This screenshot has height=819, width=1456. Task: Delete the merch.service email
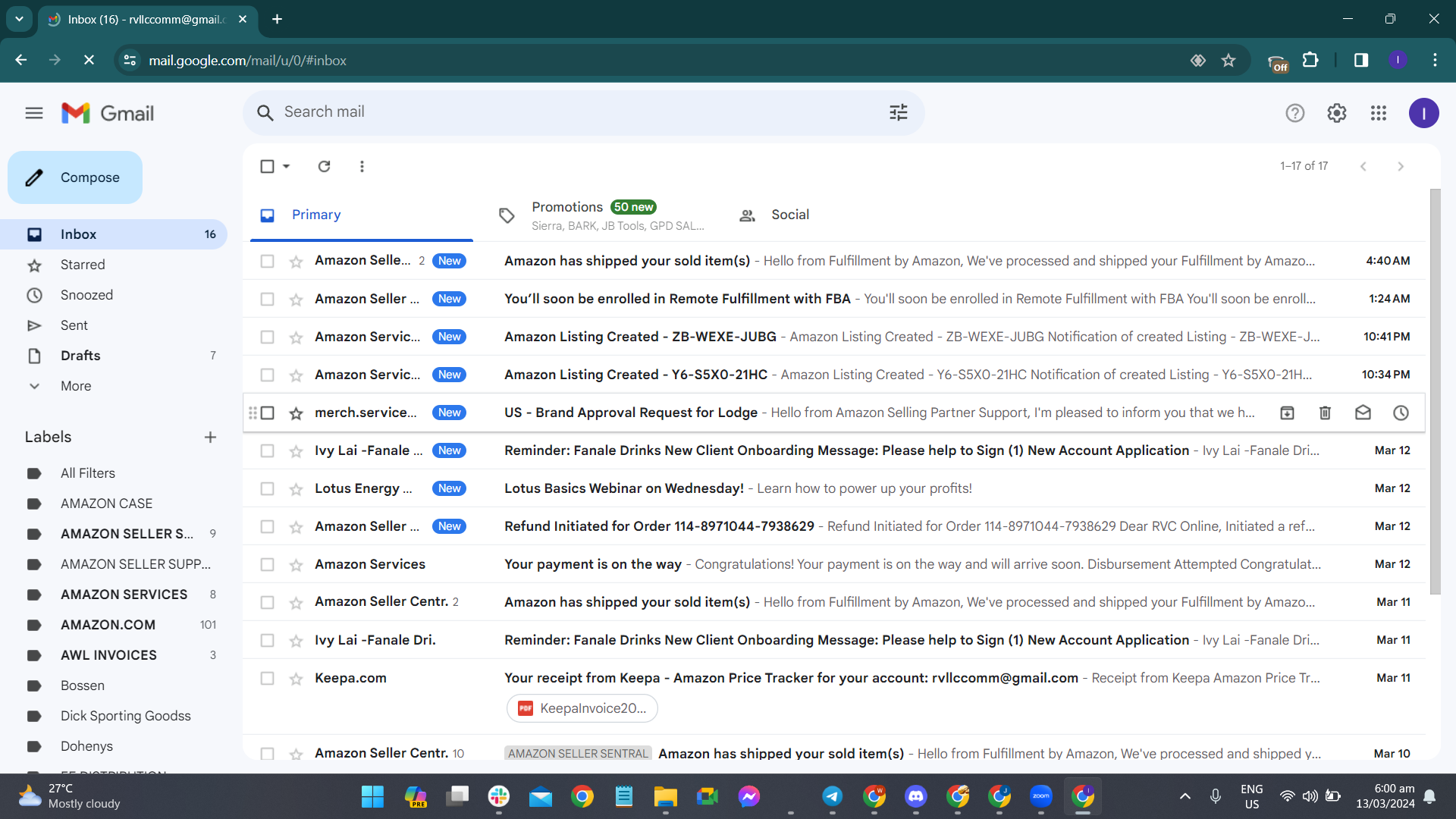[1325, 413]
